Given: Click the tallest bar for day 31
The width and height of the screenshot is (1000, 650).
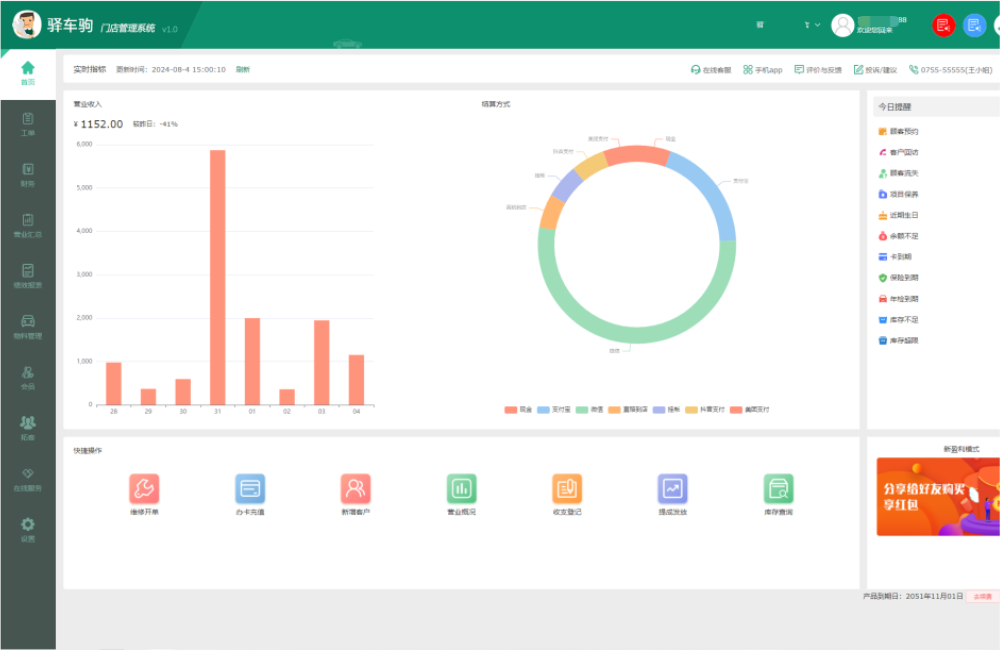Looking at the screenshot, I should click(217, 277).
